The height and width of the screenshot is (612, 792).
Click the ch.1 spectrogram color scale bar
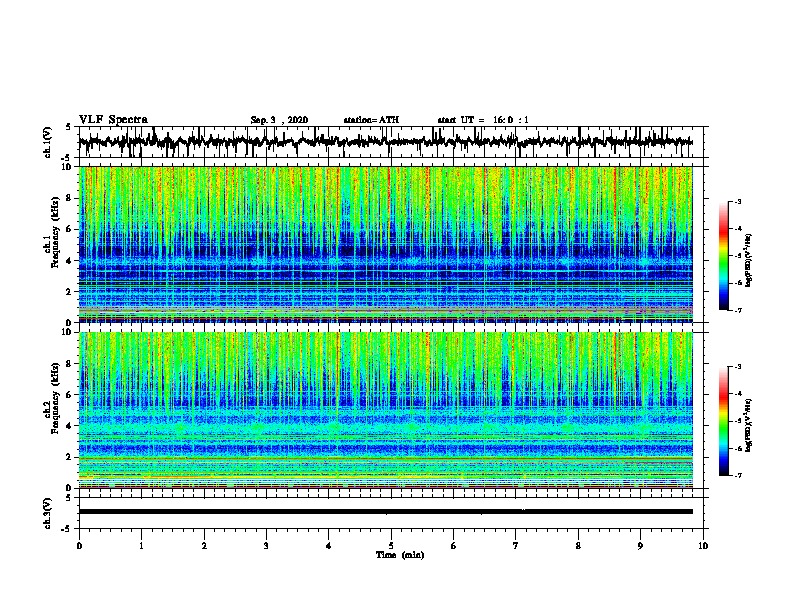click(724, 256)
